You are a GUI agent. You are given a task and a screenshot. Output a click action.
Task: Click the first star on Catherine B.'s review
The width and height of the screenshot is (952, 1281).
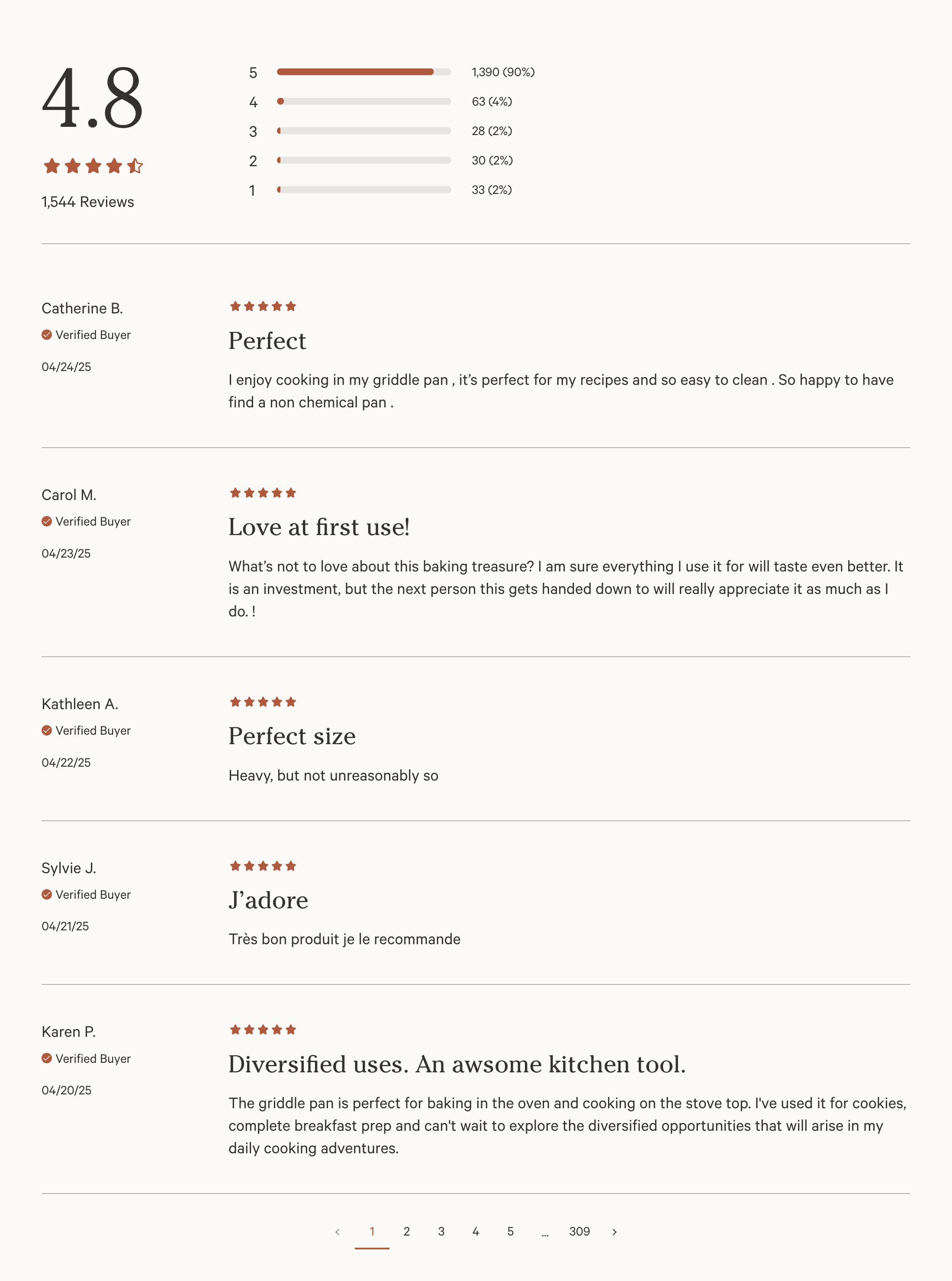(235, 306)
